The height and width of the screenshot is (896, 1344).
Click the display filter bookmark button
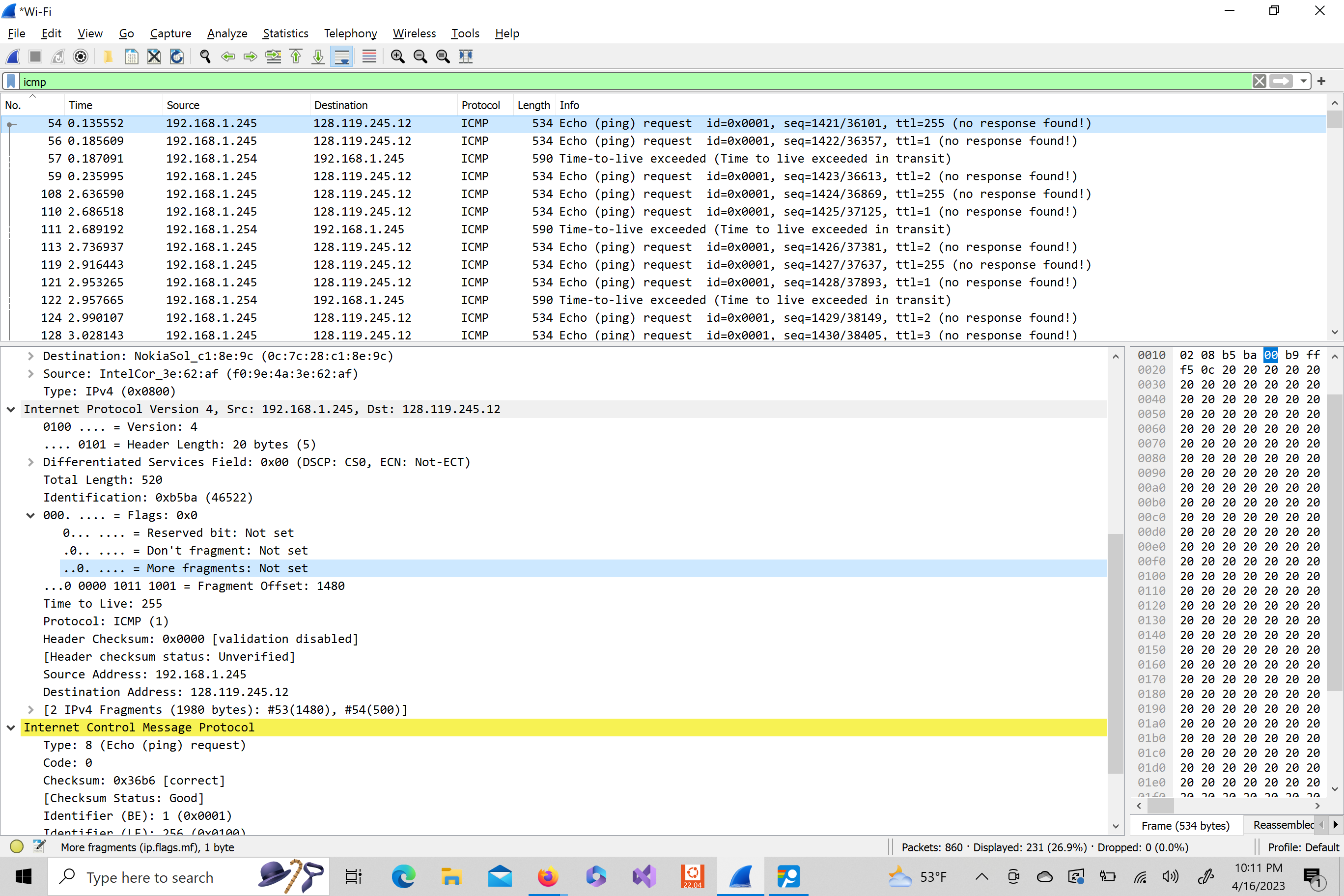11,81
